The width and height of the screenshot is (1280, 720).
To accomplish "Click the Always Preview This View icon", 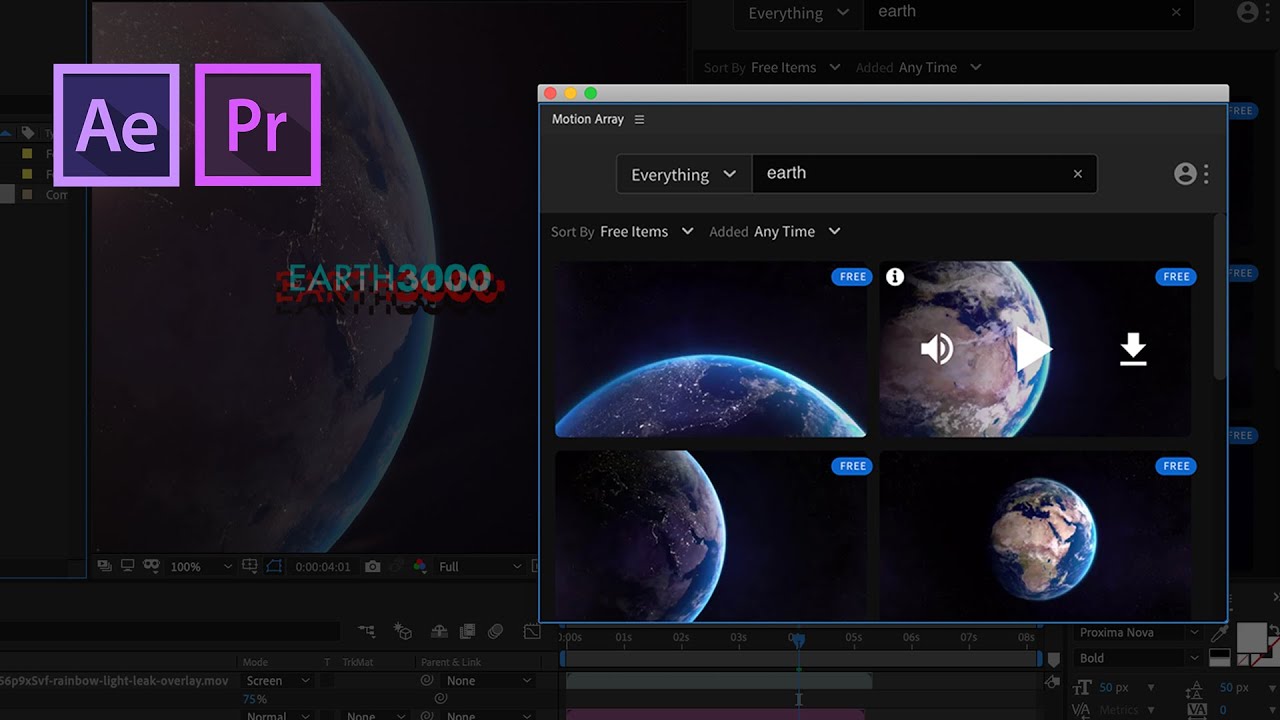I will (105, 566).
